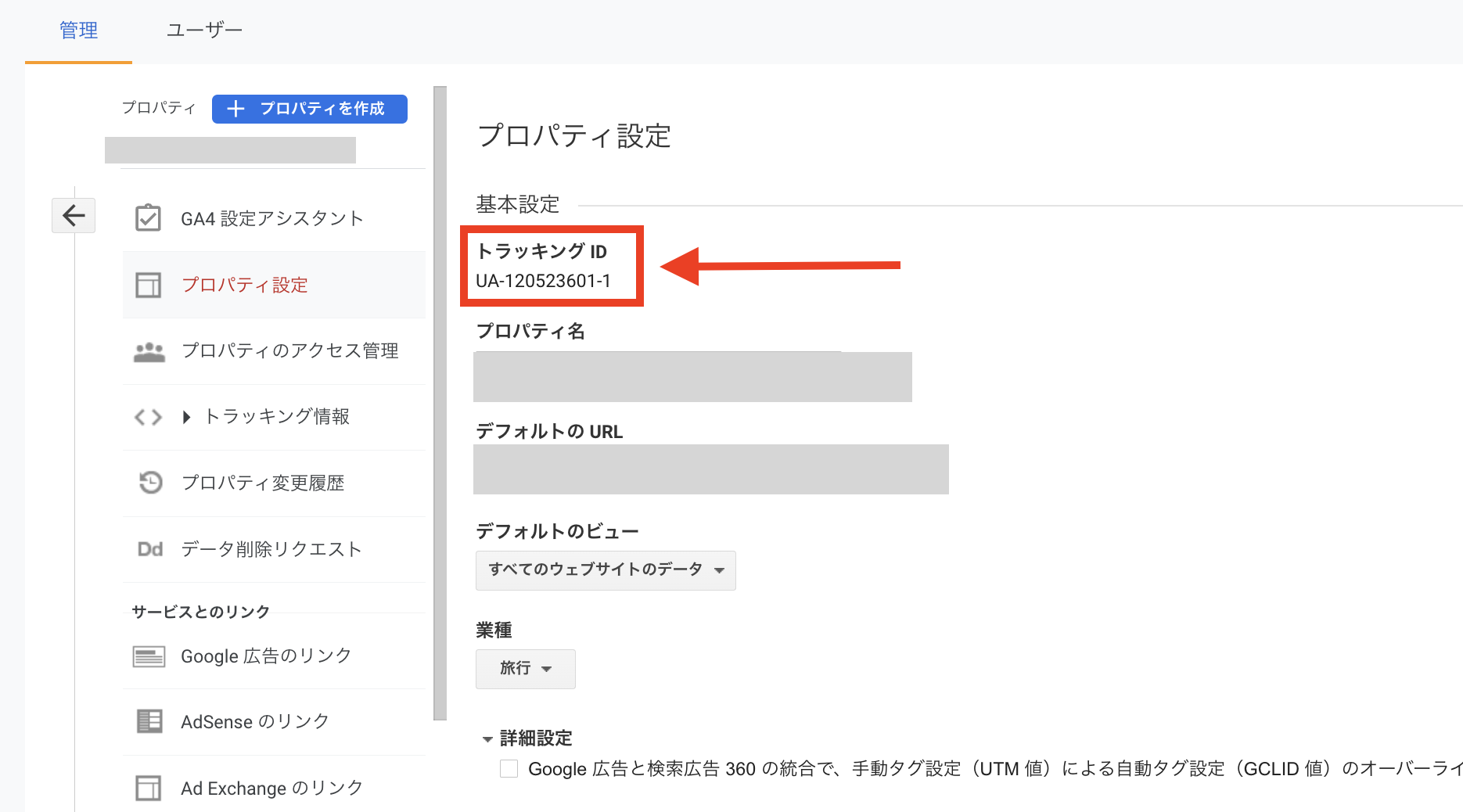Click the プロパティ設定 layout icon

coord(148,285)
